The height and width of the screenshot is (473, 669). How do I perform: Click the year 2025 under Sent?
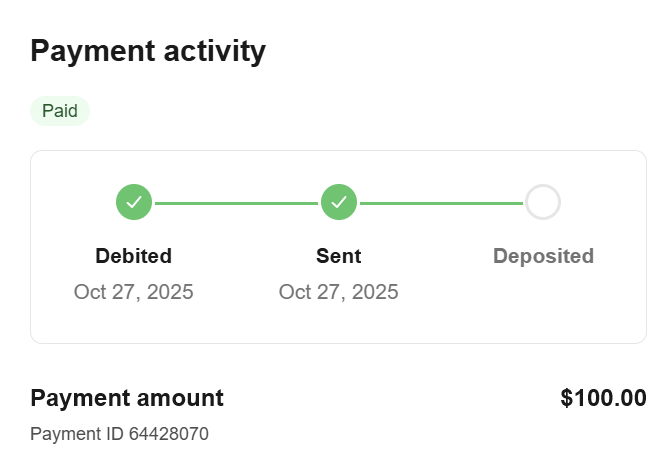pyautogui.click(x=373, y=292)
